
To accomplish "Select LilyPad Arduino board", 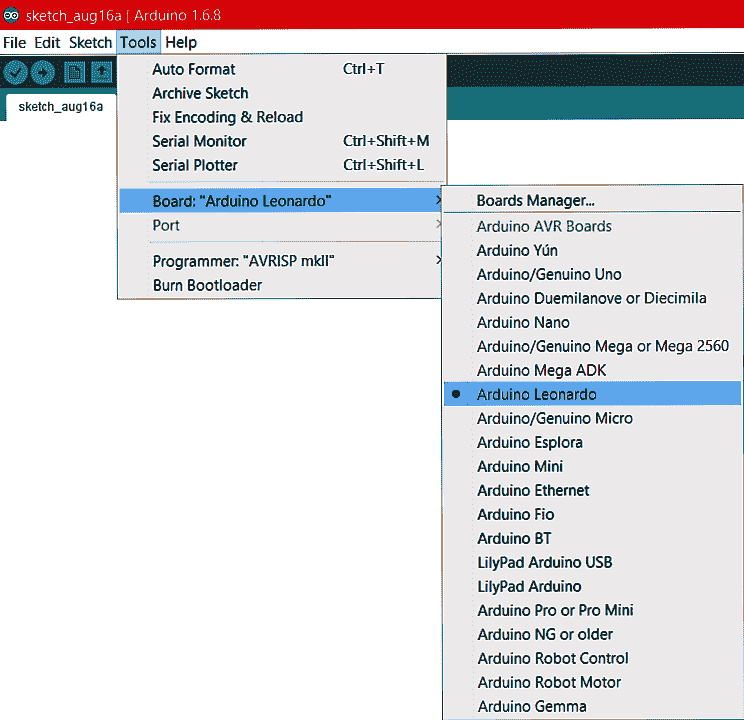I will (x=592, y=587).
